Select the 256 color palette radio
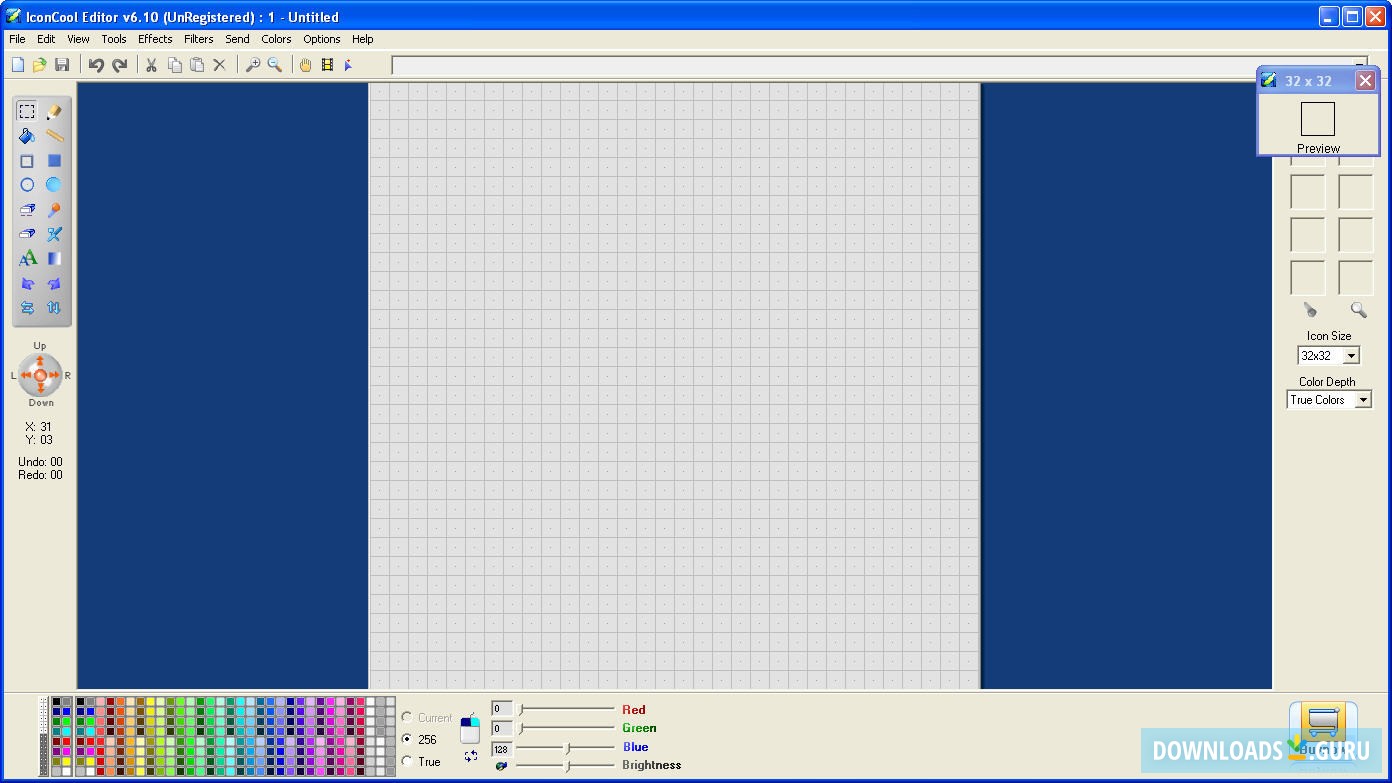This screenshot has width=1392, height=783. point(407,739)
